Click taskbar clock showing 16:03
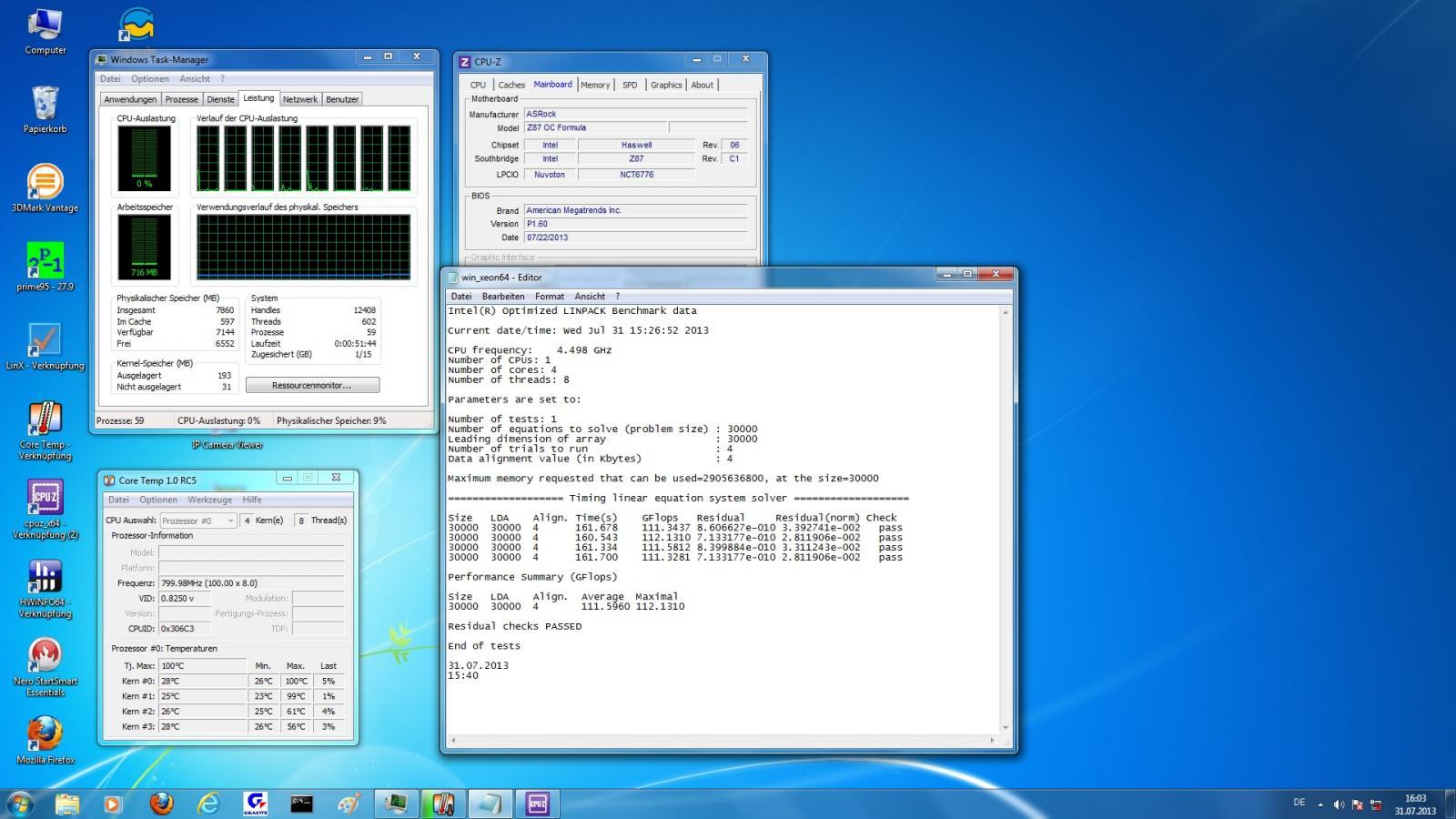 [1415, 804]
